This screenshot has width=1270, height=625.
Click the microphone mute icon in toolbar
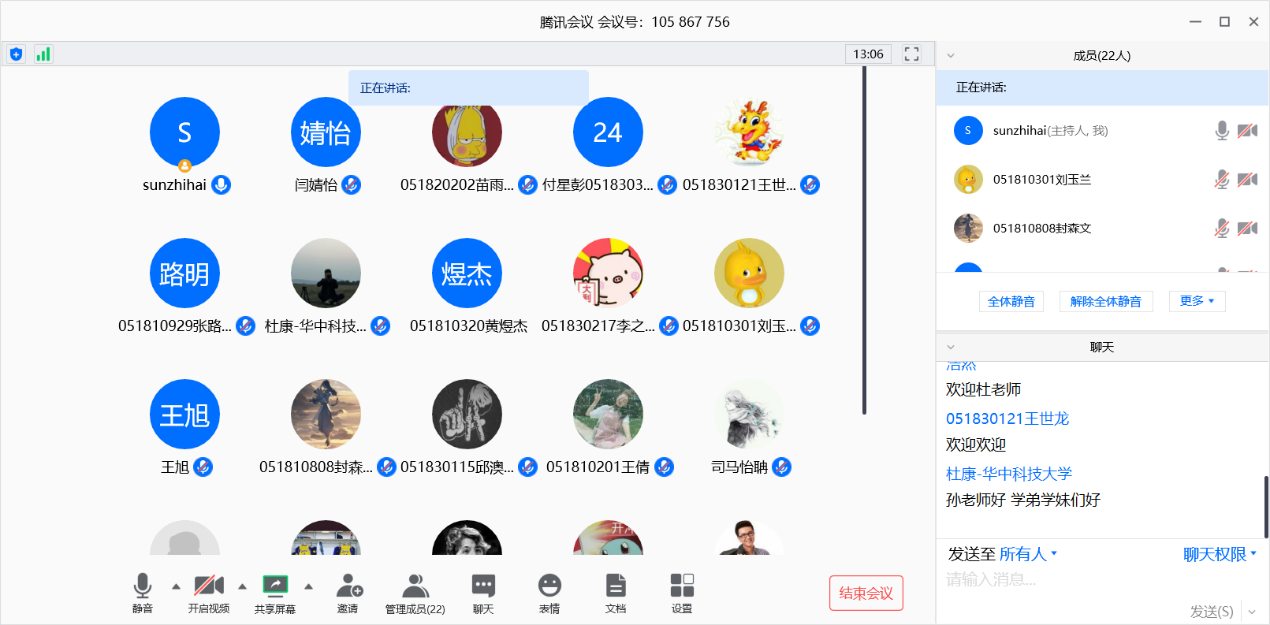143,586
